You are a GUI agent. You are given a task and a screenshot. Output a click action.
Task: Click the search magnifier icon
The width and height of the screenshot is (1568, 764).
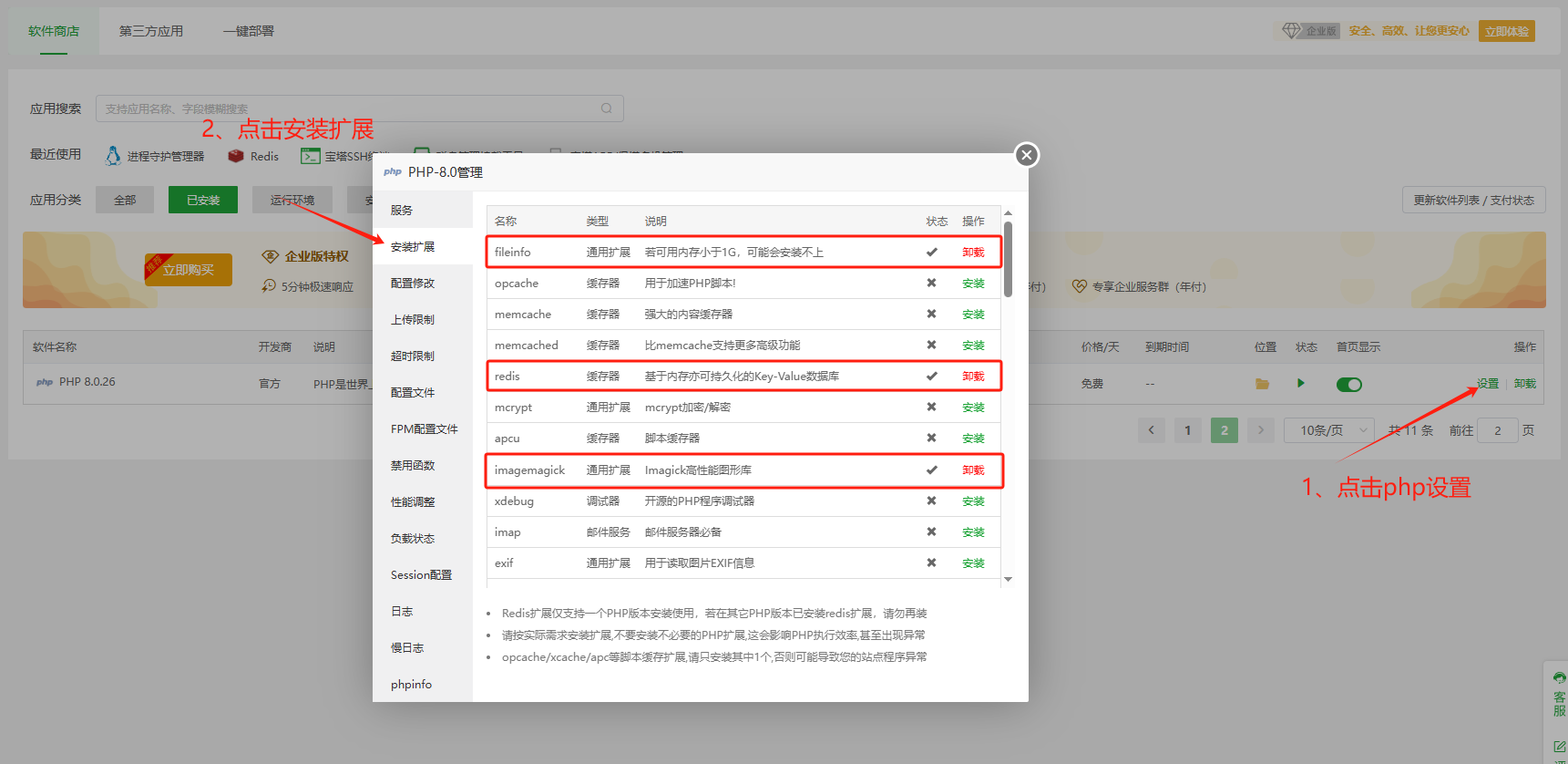pyautogui.click(x=606, y=108)
